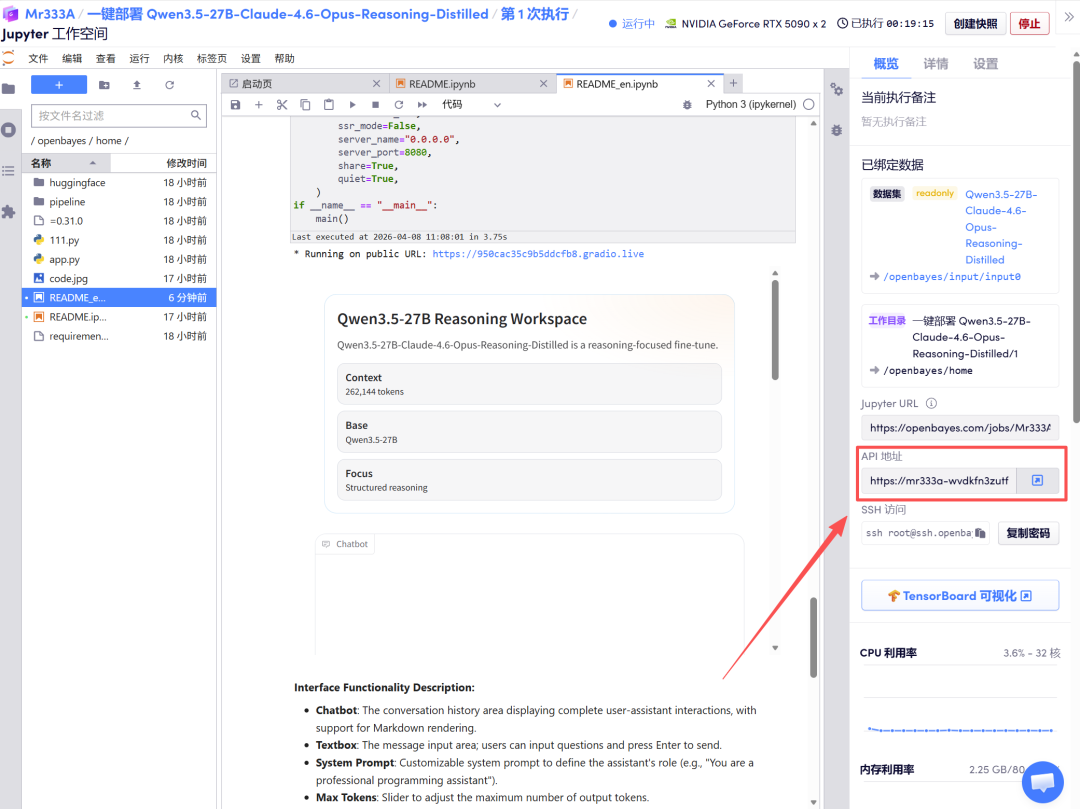This screenshot has height=809, width=1080.
Task: Open property inspector gears icon
Action: [837, 90]
